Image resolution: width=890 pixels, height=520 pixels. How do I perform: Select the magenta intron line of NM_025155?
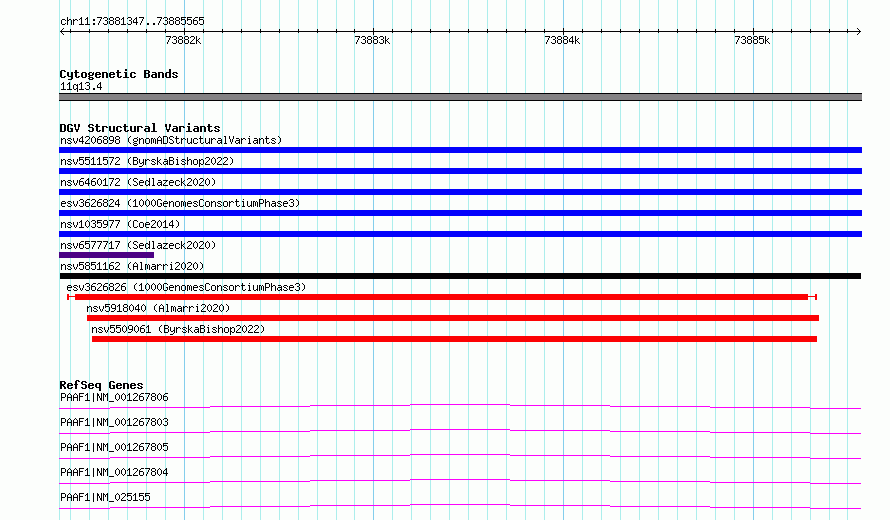click(460, 506)
